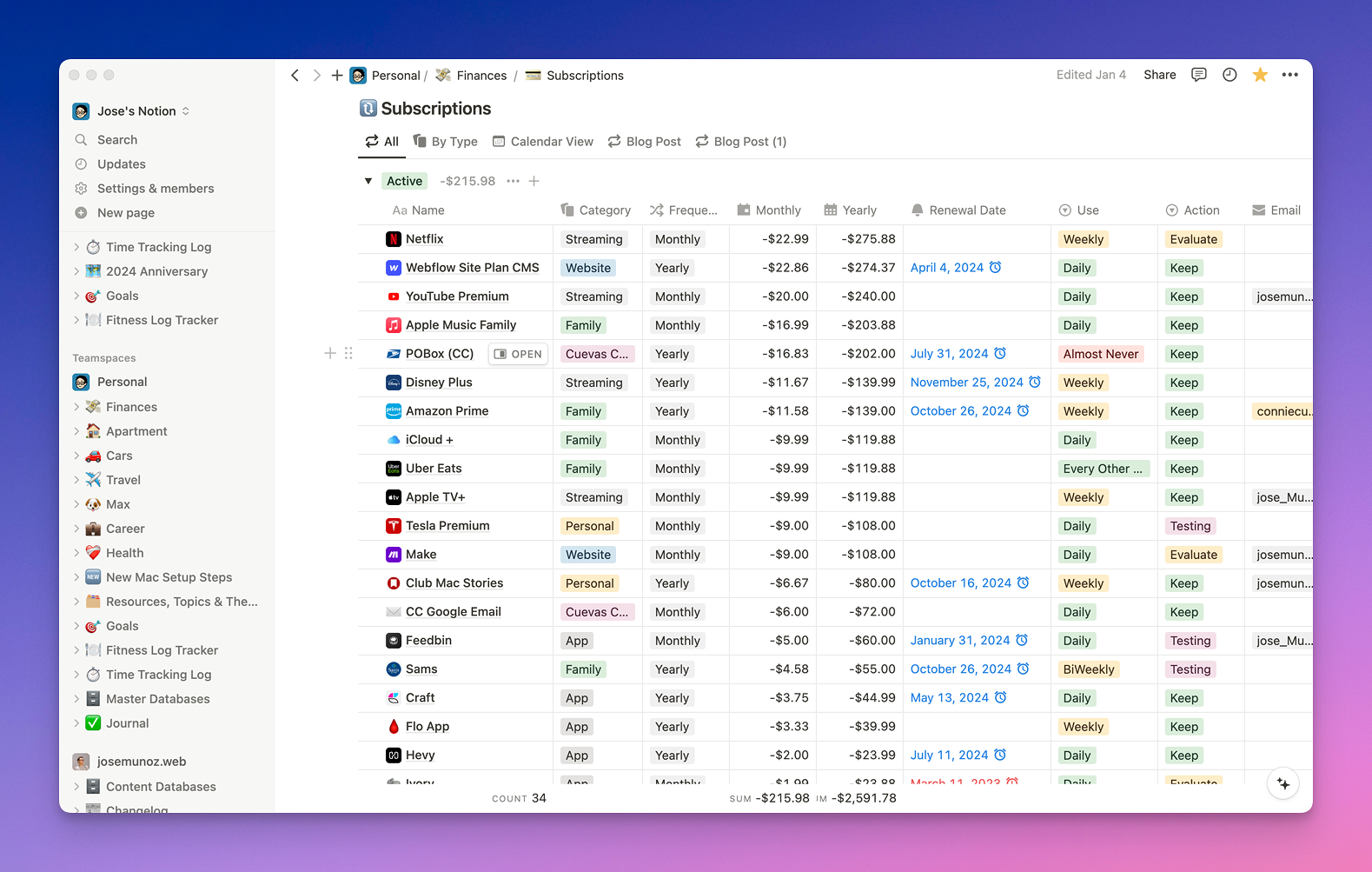Open the comments speech bubble icon
The width and height of the screenshot is (1372, 872).
pyautogui.click(x=1199, y=75)
